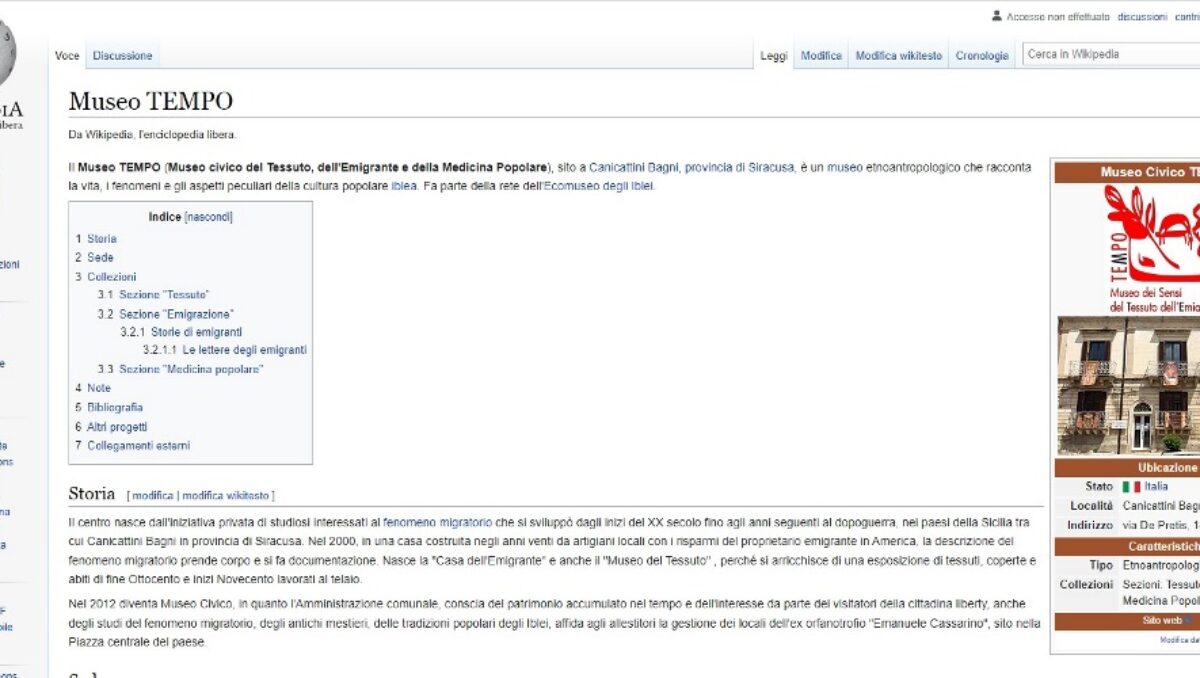Viewport: 1200px width, 678px height.
Task: Click the Cerca in Wikipedia search field
Action: tap(1110, 55)
